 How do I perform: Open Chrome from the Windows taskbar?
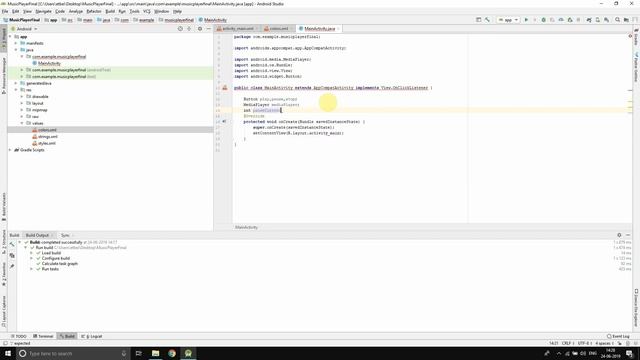pos(172,353)
